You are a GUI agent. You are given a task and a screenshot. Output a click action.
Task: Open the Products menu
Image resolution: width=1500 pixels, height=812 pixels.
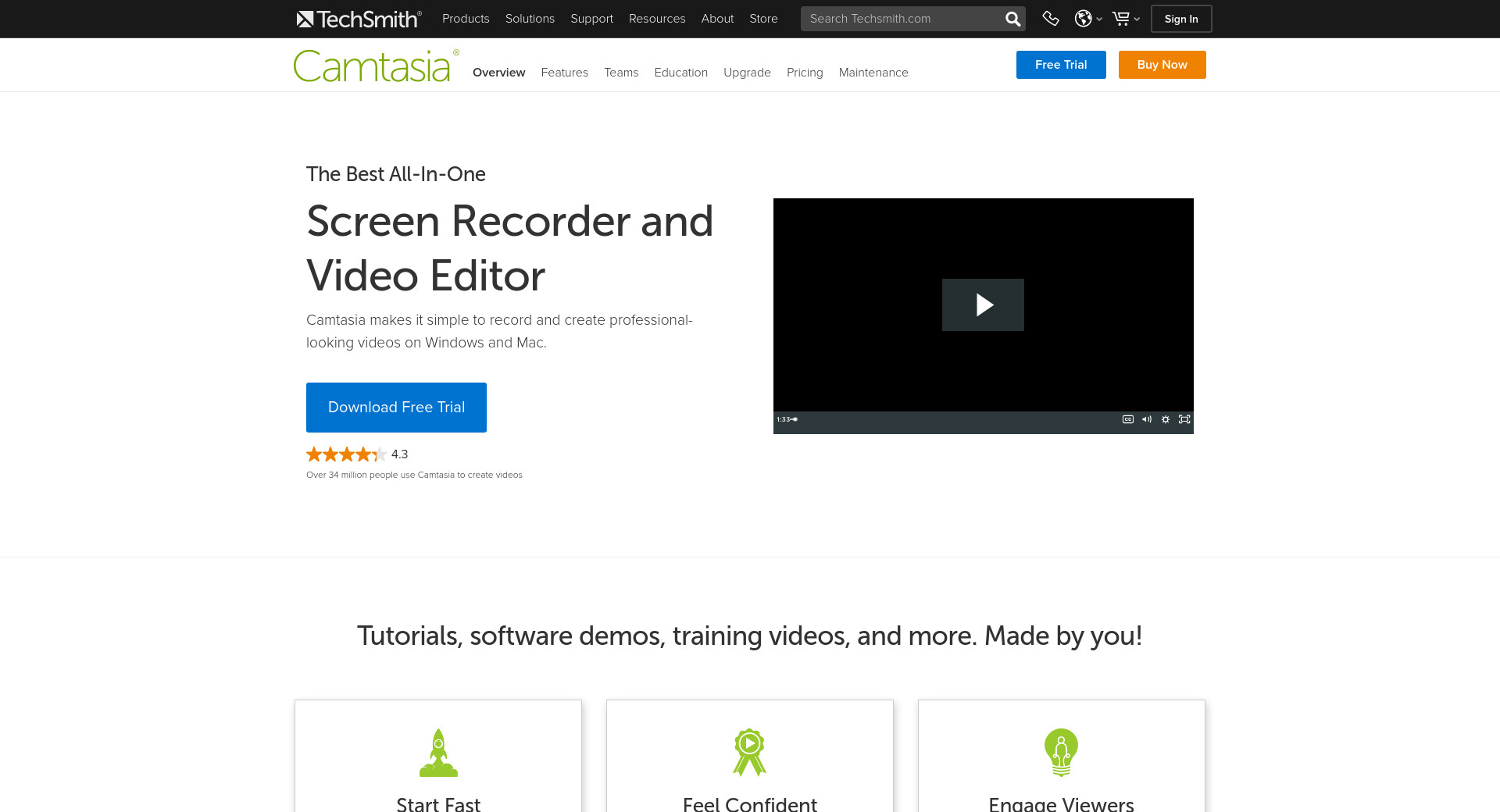tap(466, 19)
